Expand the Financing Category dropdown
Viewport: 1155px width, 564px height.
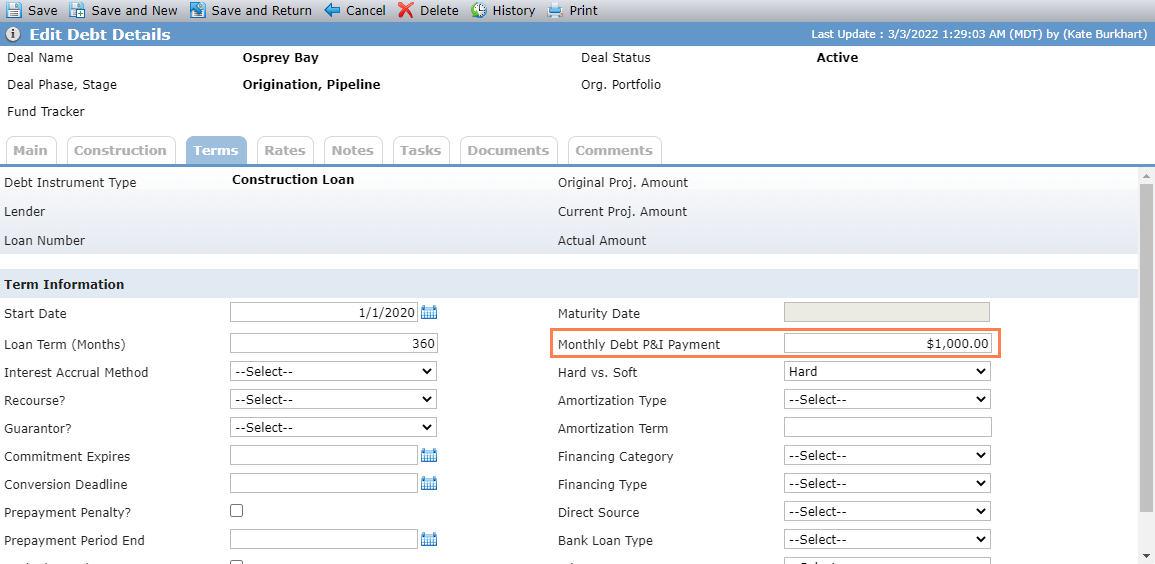[x=887, y=455]
